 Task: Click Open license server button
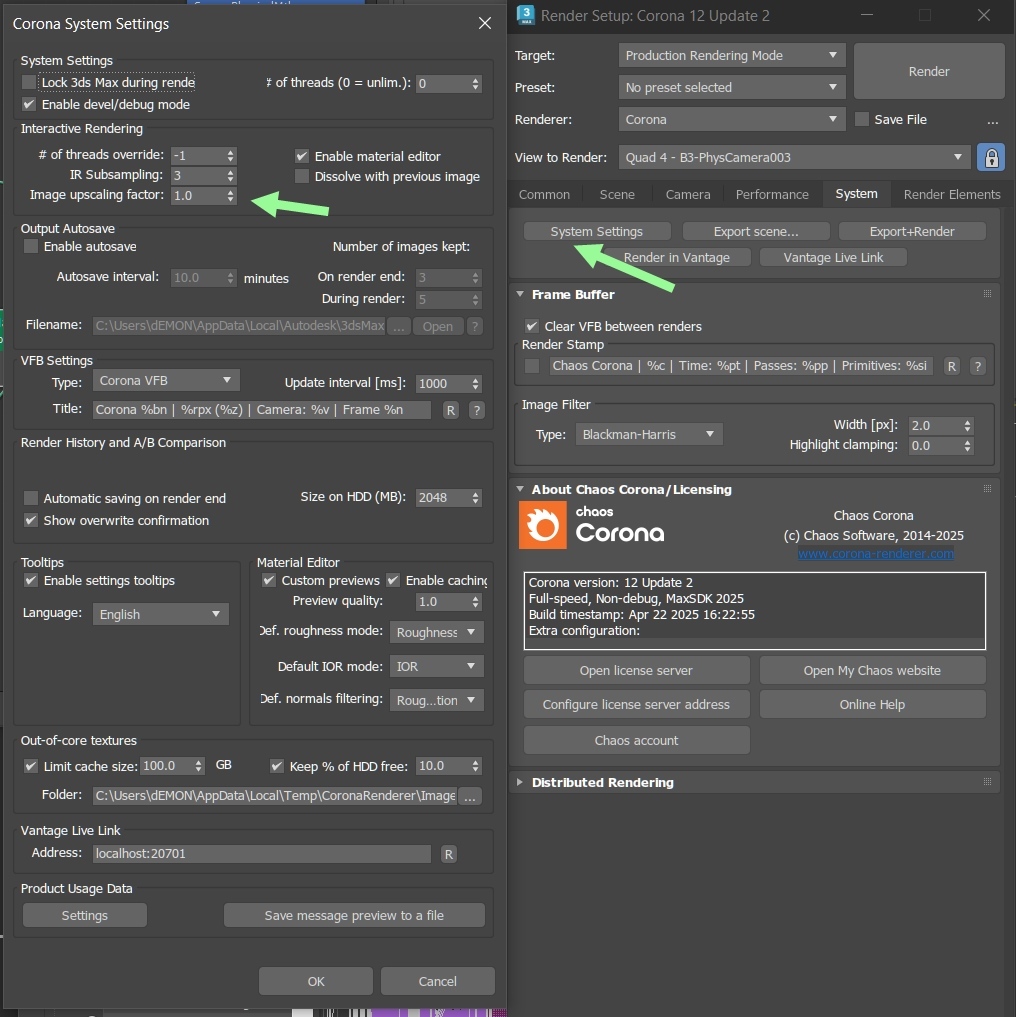(636, 671)
